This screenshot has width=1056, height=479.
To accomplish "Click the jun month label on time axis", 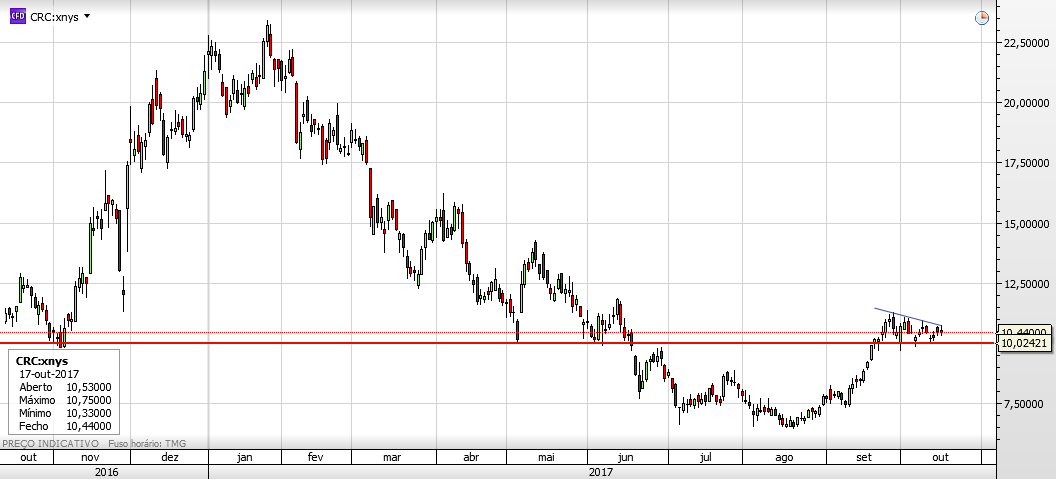I will point(626,457).
